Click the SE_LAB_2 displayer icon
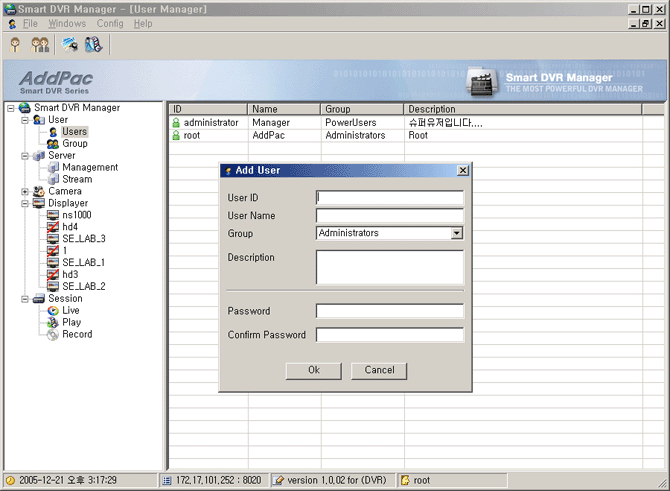This screenshot has width=670, height=491. pos(53,286)
